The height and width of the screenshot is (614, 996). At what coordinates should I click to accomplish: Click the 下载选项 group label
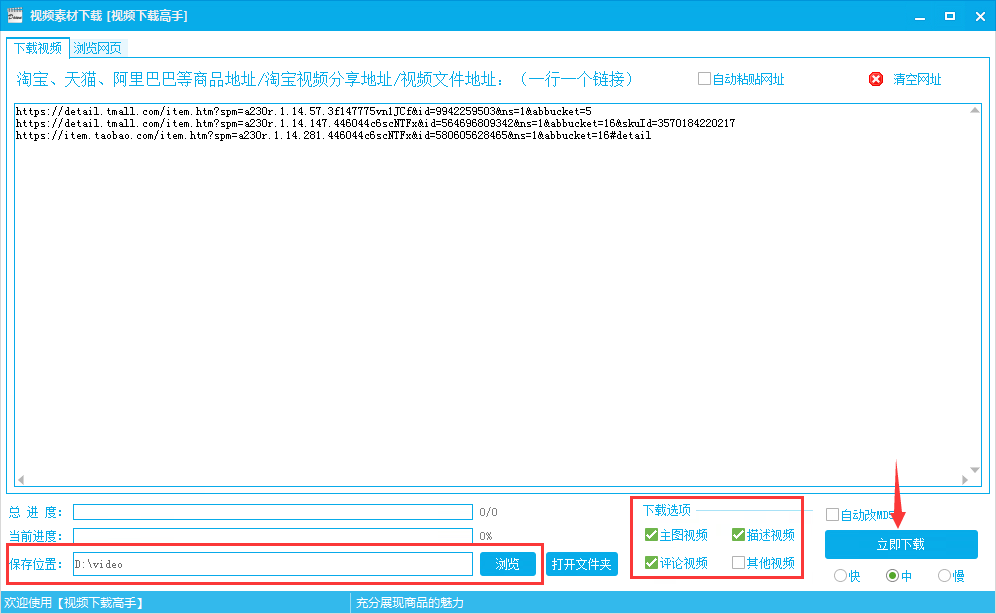pos(666,510)
